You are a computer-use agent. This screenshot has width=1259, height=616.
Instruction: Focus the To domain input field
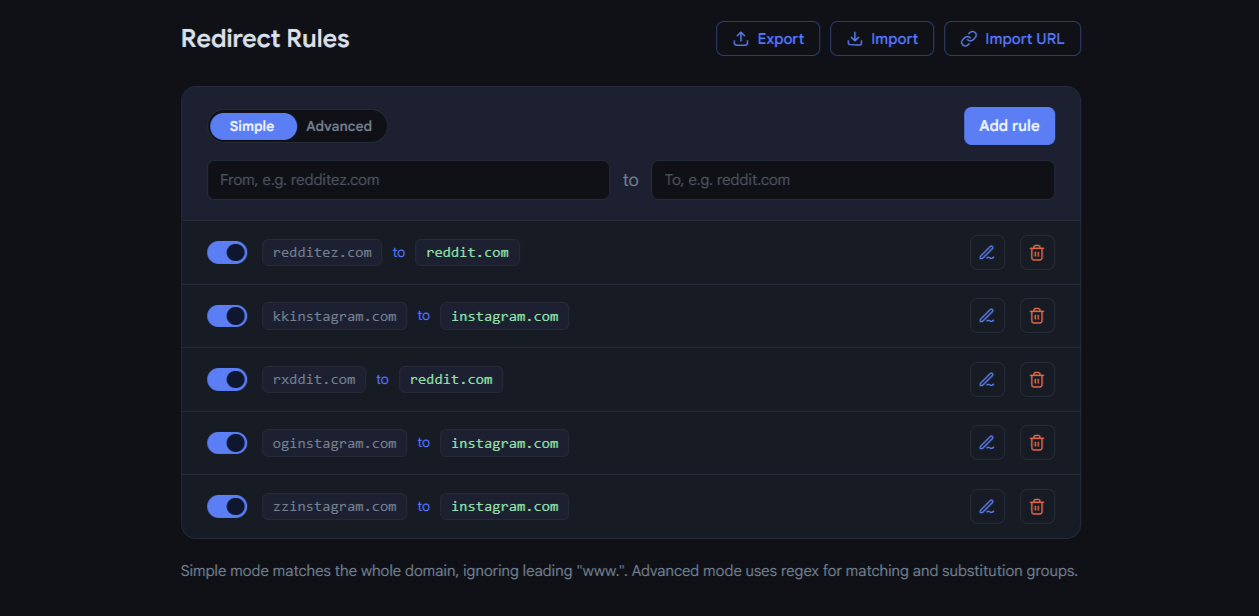point(853,180)
